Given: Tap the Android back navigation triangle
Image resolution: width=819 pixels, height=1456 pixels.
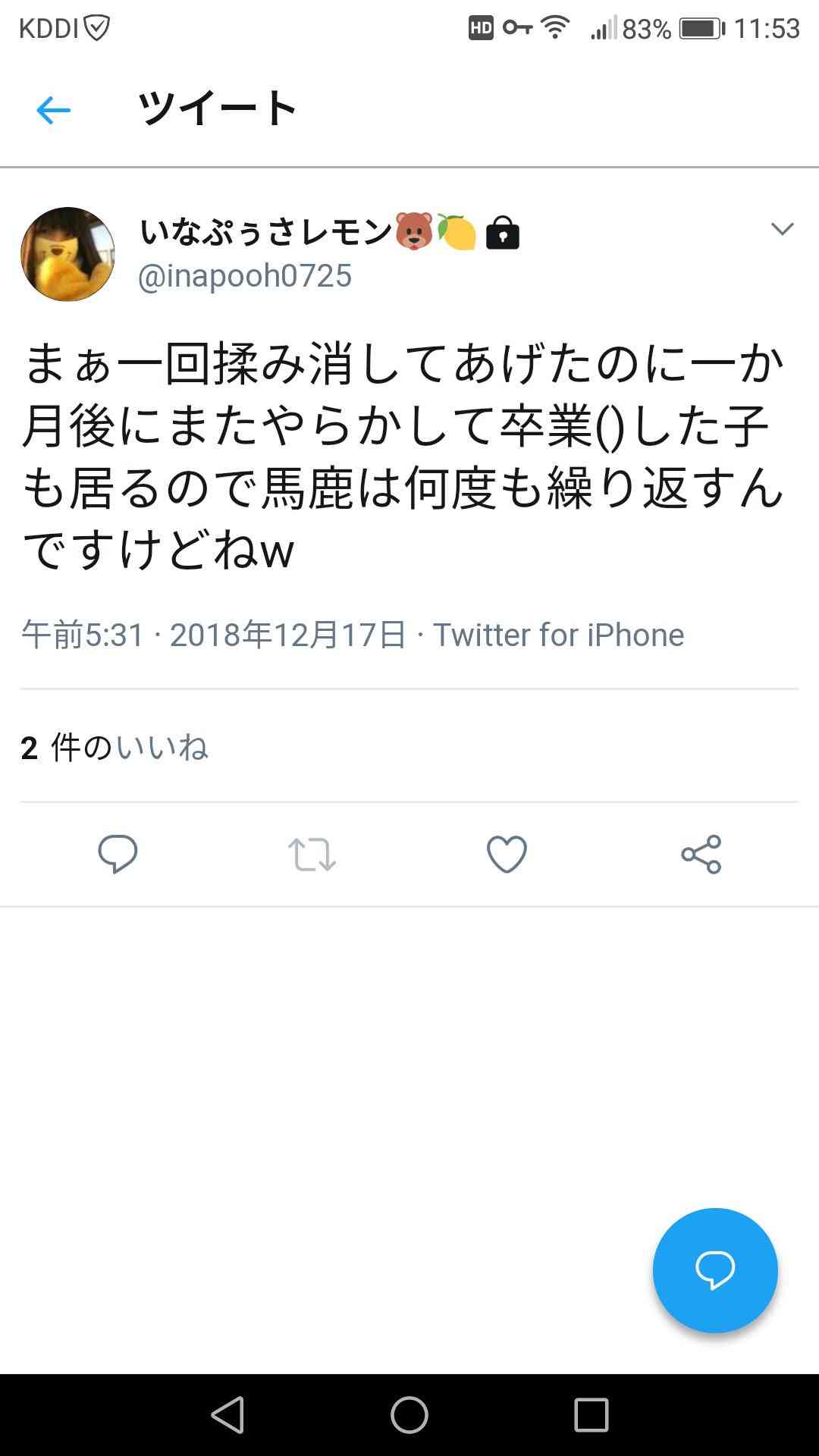Looking at the screenshot, I should coord(227,1415).
